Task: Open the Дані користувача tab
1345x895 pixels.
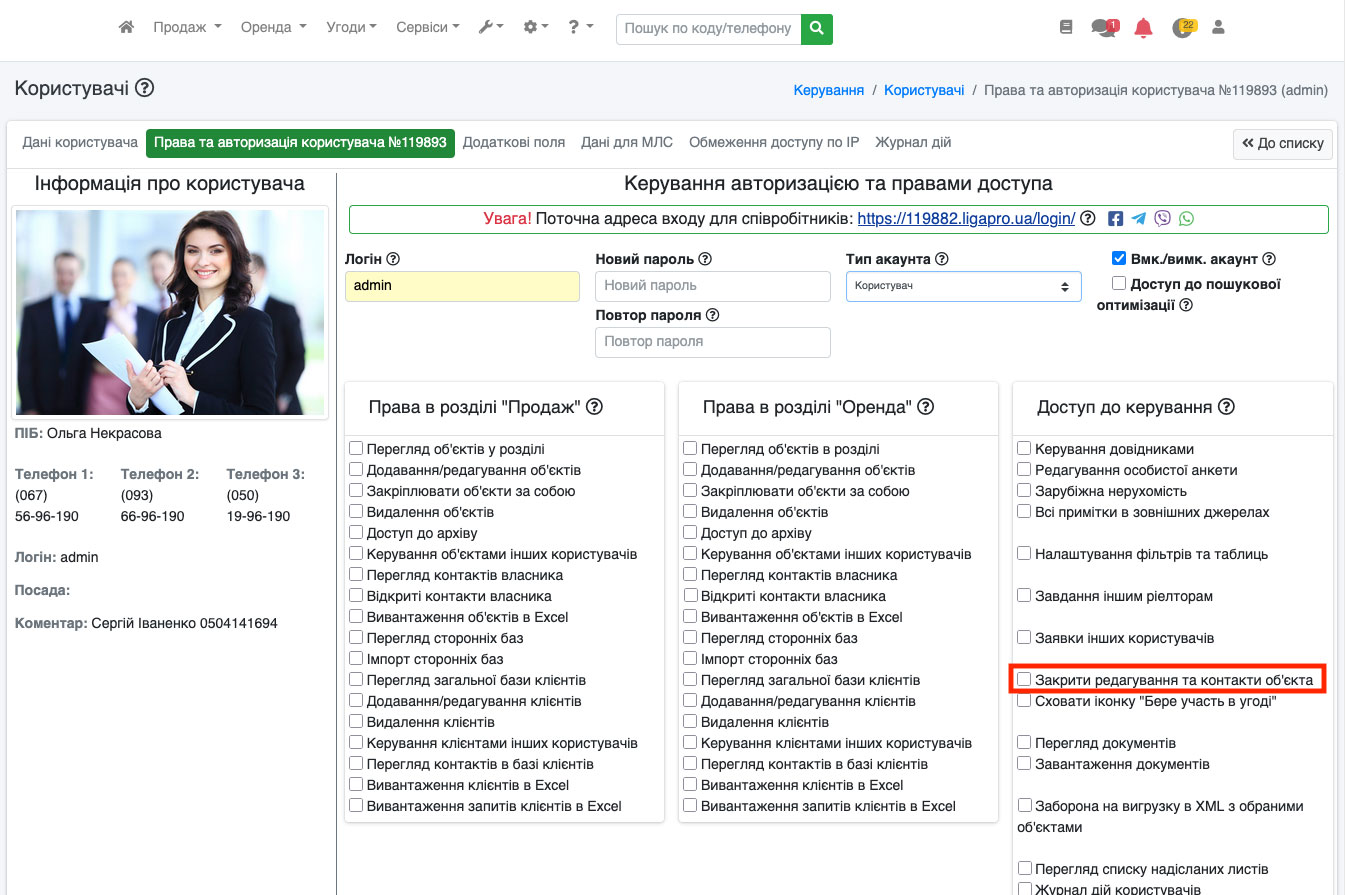Action: click(80, 143)
